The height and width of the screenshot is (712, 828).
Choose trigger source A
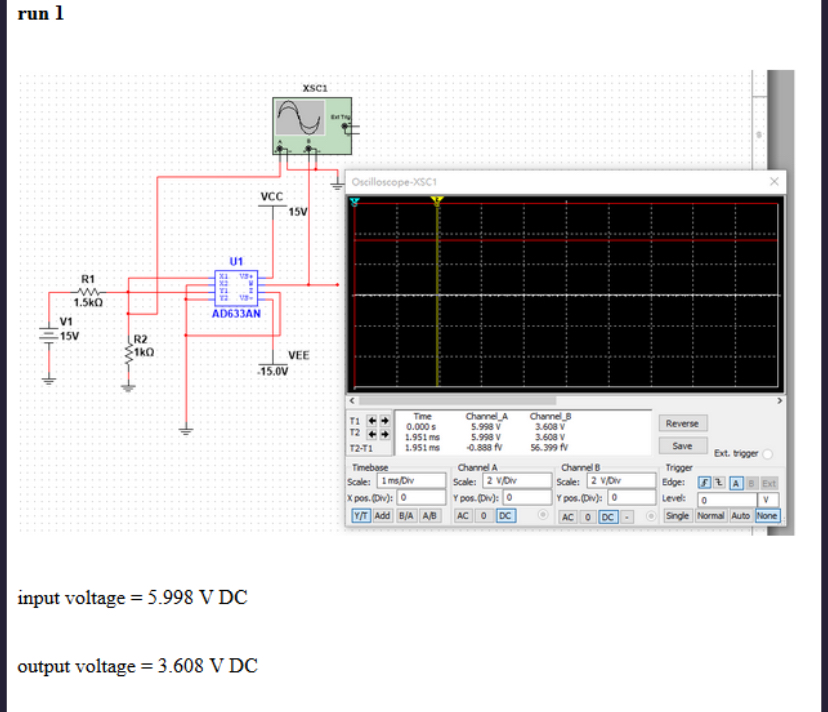(736, 483)
